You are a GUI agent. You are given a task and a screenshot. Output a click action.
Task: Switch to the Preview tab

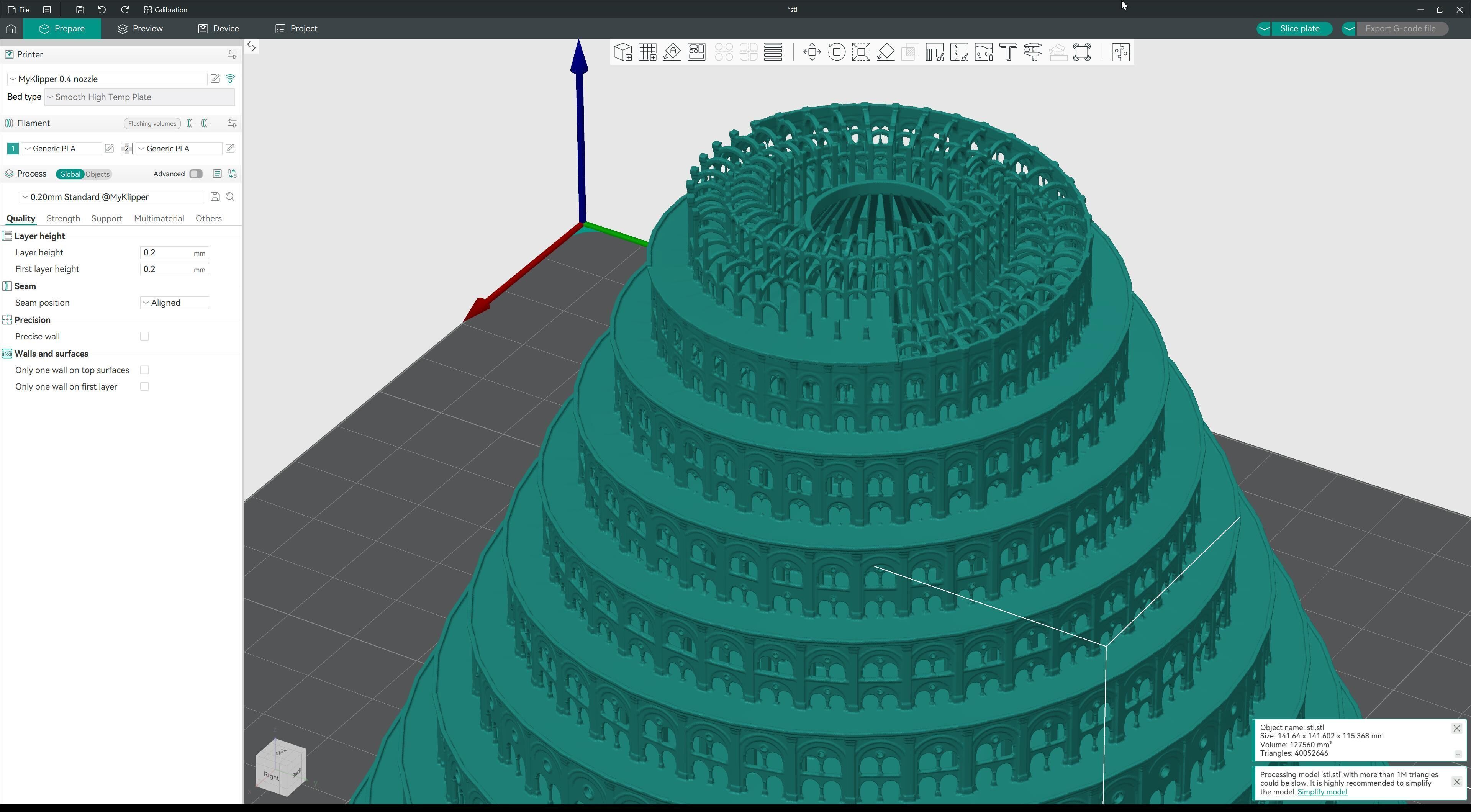tap(140, 29)
